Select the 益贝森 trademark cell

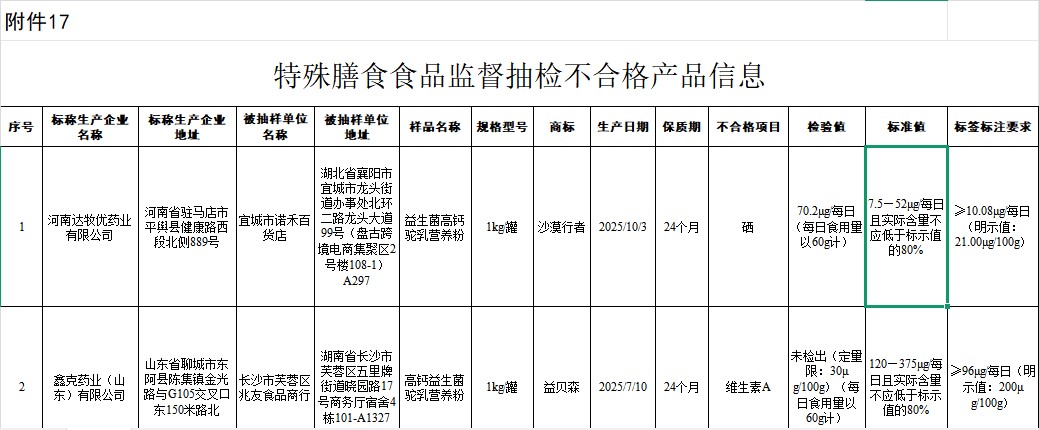tap(561, 387)
